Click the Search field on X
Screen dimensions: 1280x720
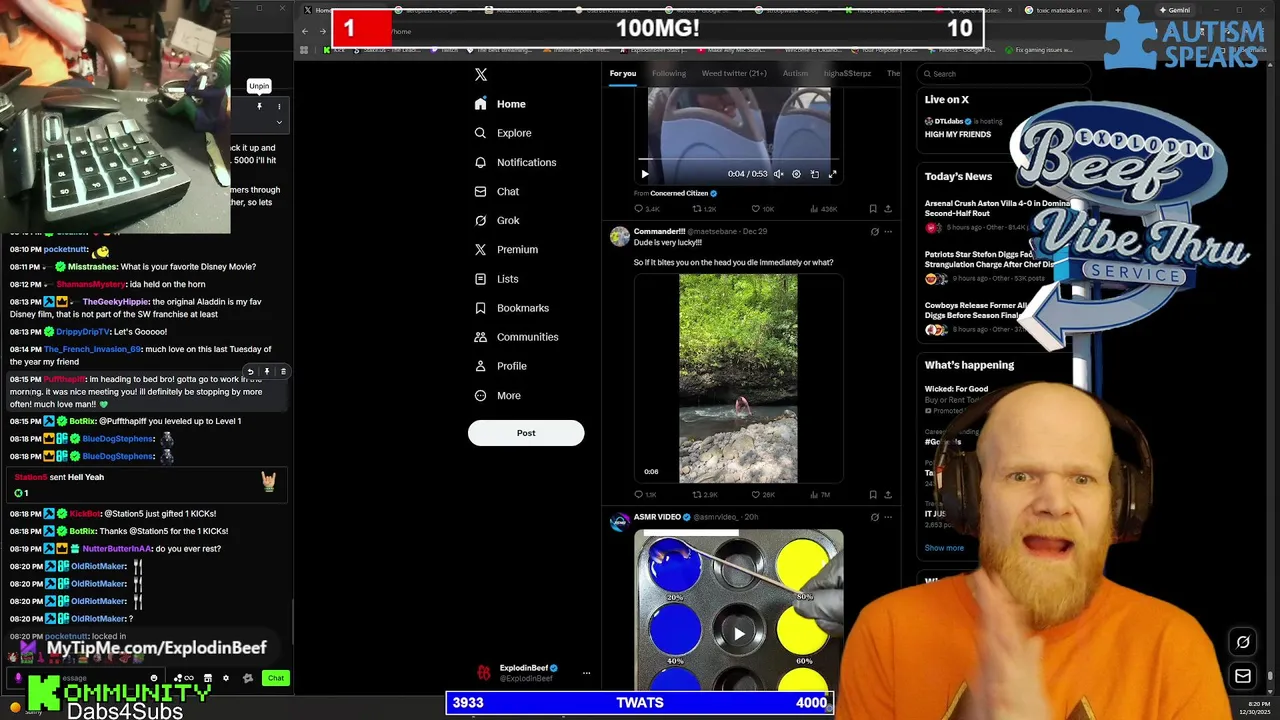point(1002,73)
